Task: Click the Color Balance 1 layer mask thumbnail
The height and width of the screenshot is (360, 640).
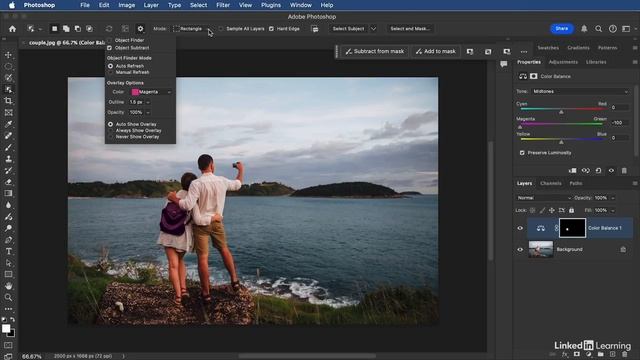Action: coord(572,228)
